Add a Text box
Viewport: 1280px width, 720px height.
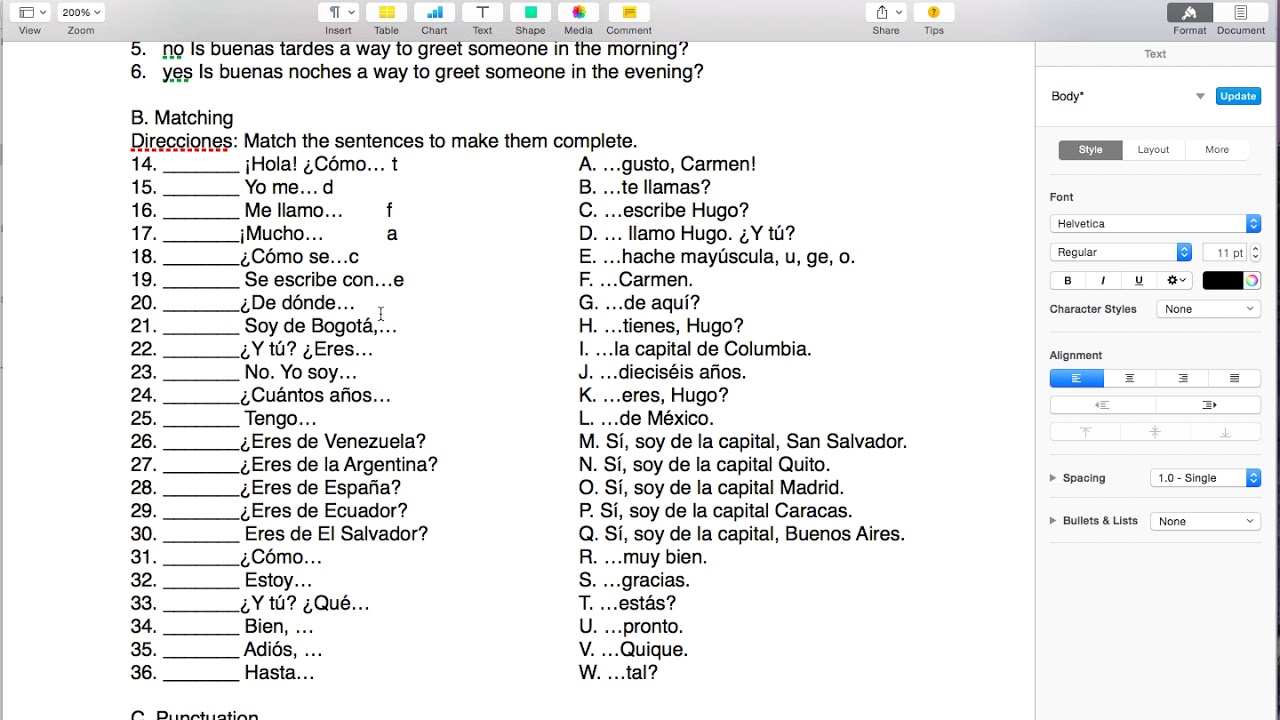tap(482, 12)
